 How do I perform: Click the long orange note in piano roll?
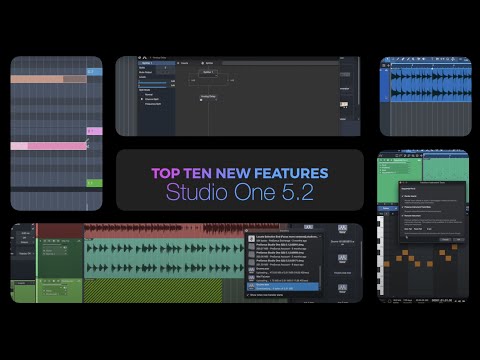(49, 79)
